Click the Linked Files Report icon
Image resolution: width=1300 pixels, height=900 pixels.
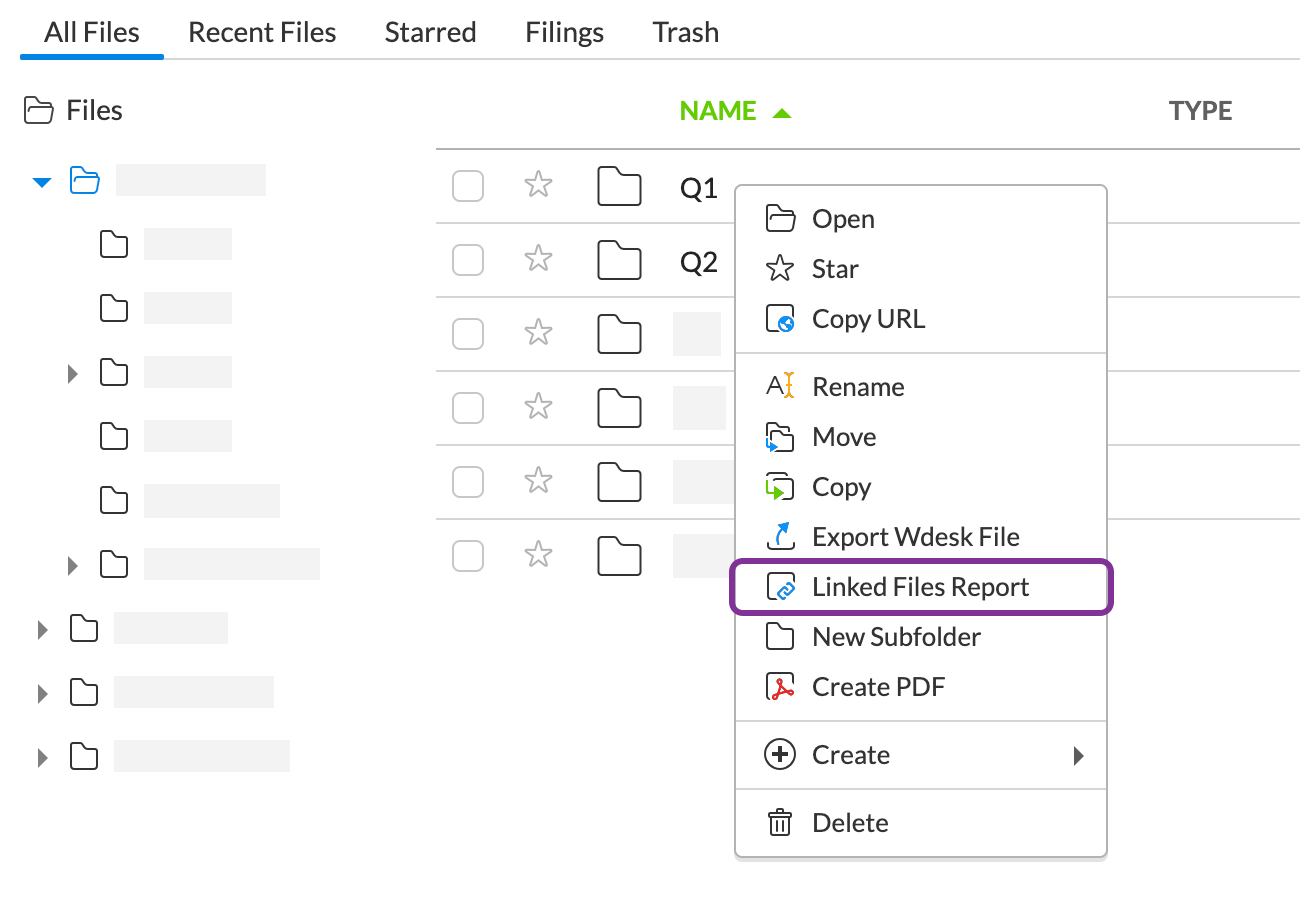coord(780,587)
